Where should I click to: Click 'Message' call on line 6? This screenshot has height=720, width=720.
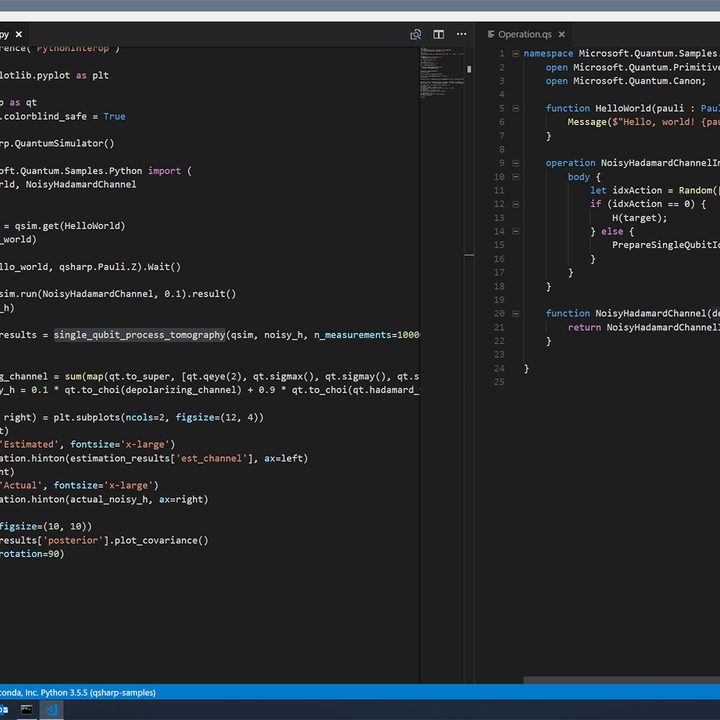(x=587, y=122)
